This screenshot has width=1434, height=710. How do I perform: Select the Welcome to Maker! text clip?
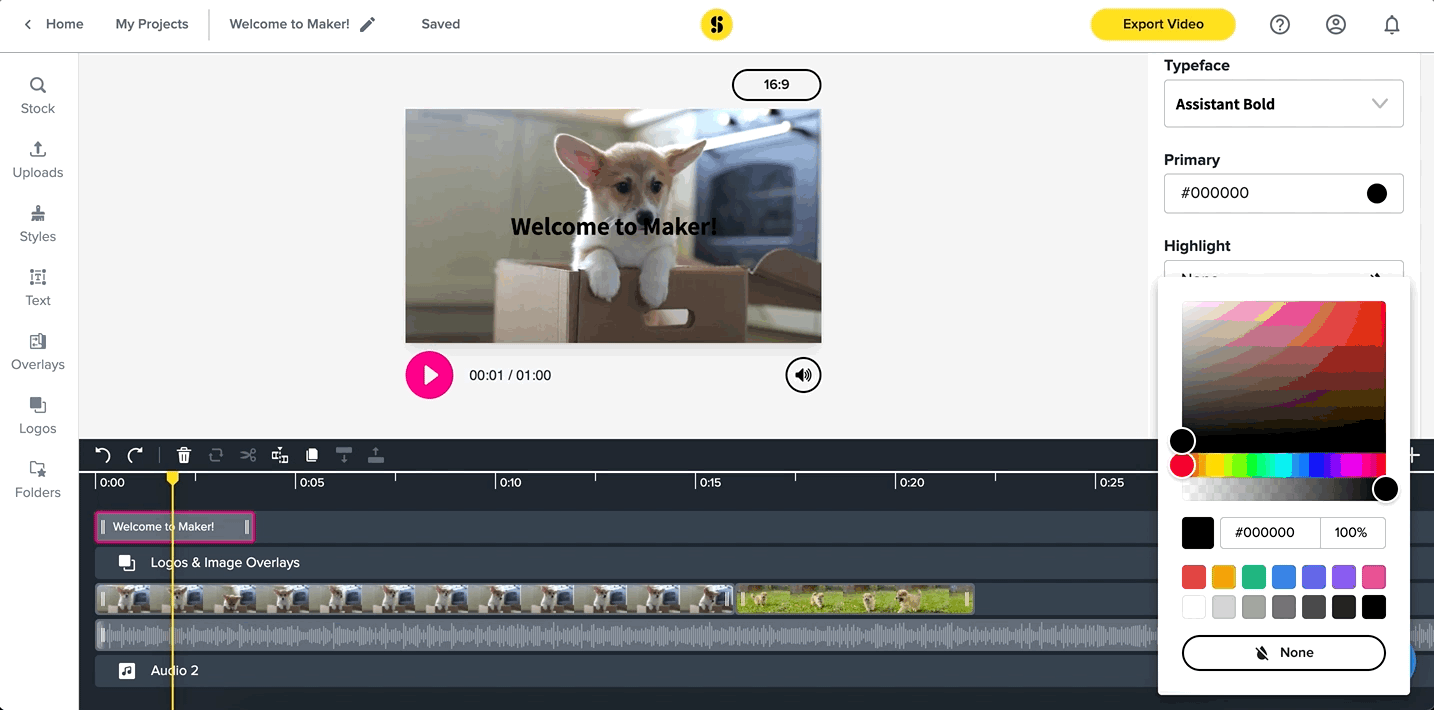[x=174, y=527]
